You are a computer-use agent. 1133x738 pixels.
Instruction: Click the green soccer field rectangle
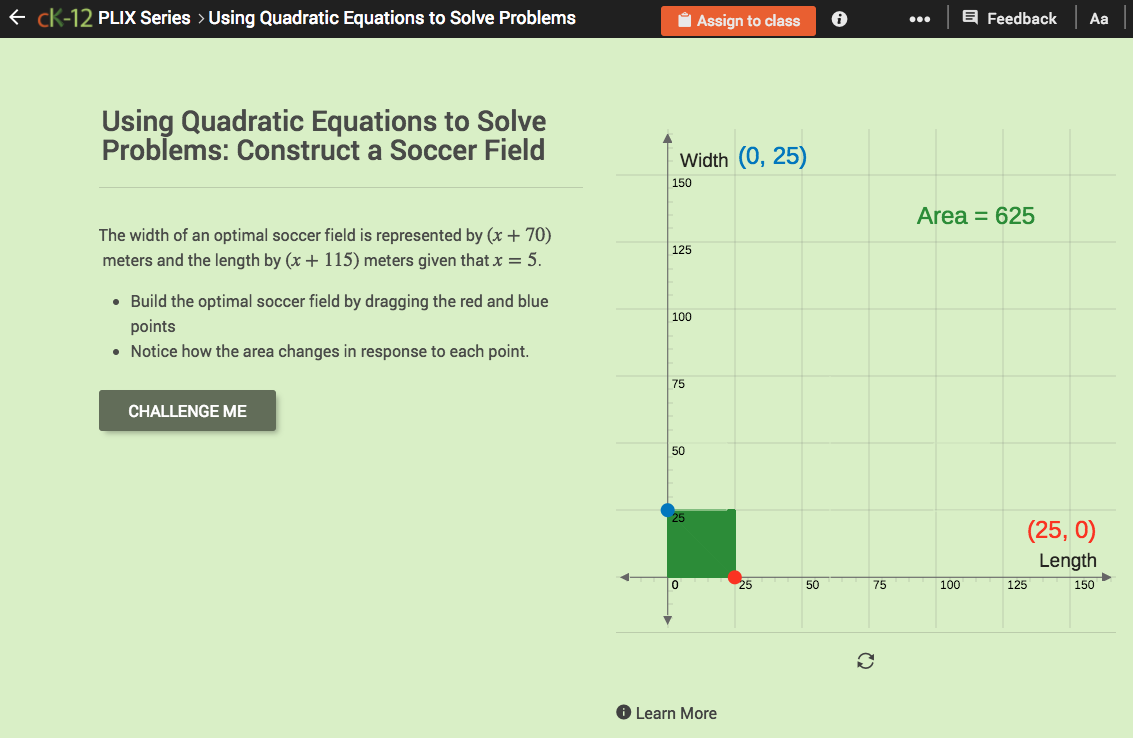click(x=700, y=545)
